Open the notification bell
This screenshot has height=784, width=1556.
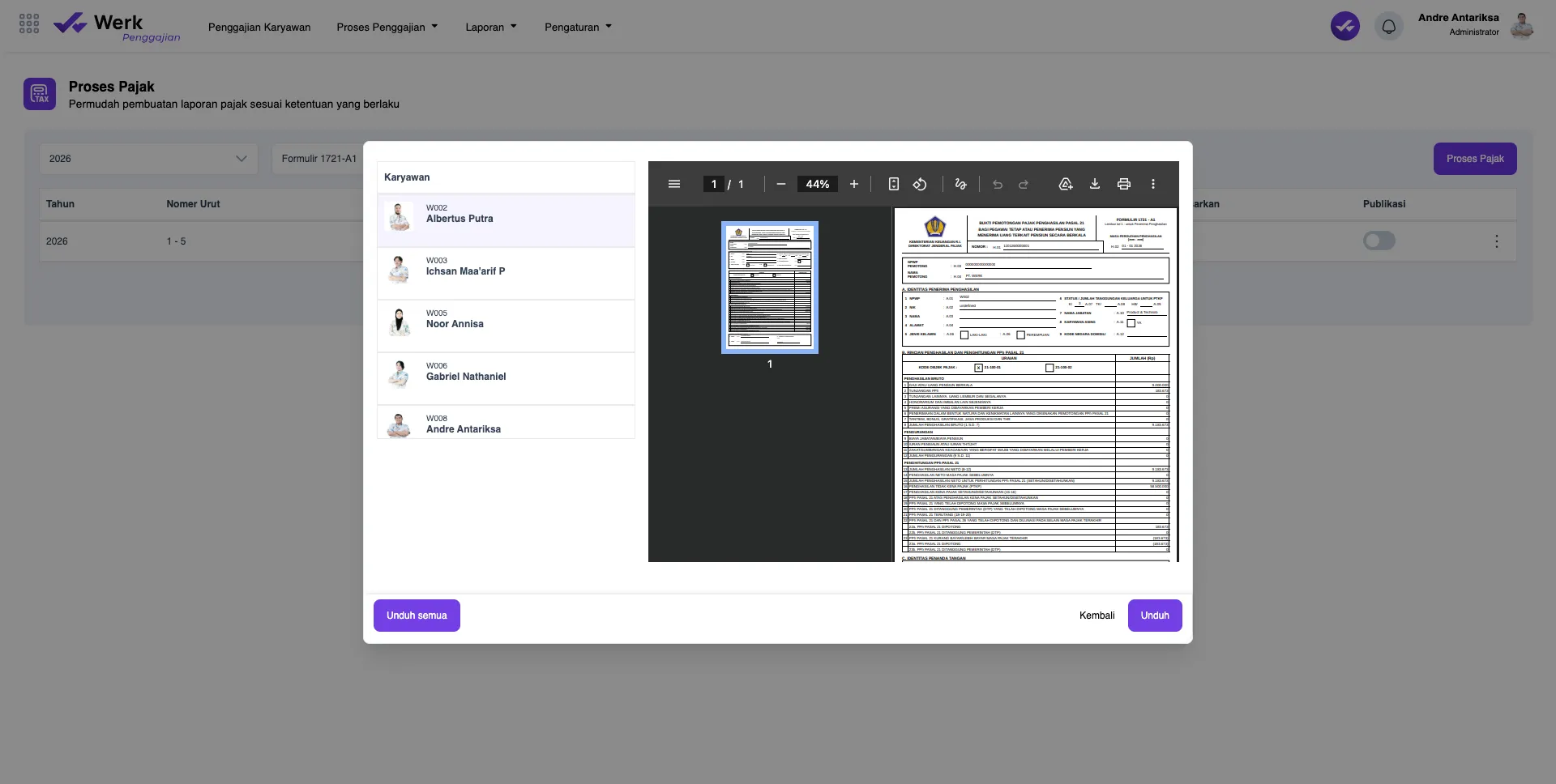pos(1388,27)
